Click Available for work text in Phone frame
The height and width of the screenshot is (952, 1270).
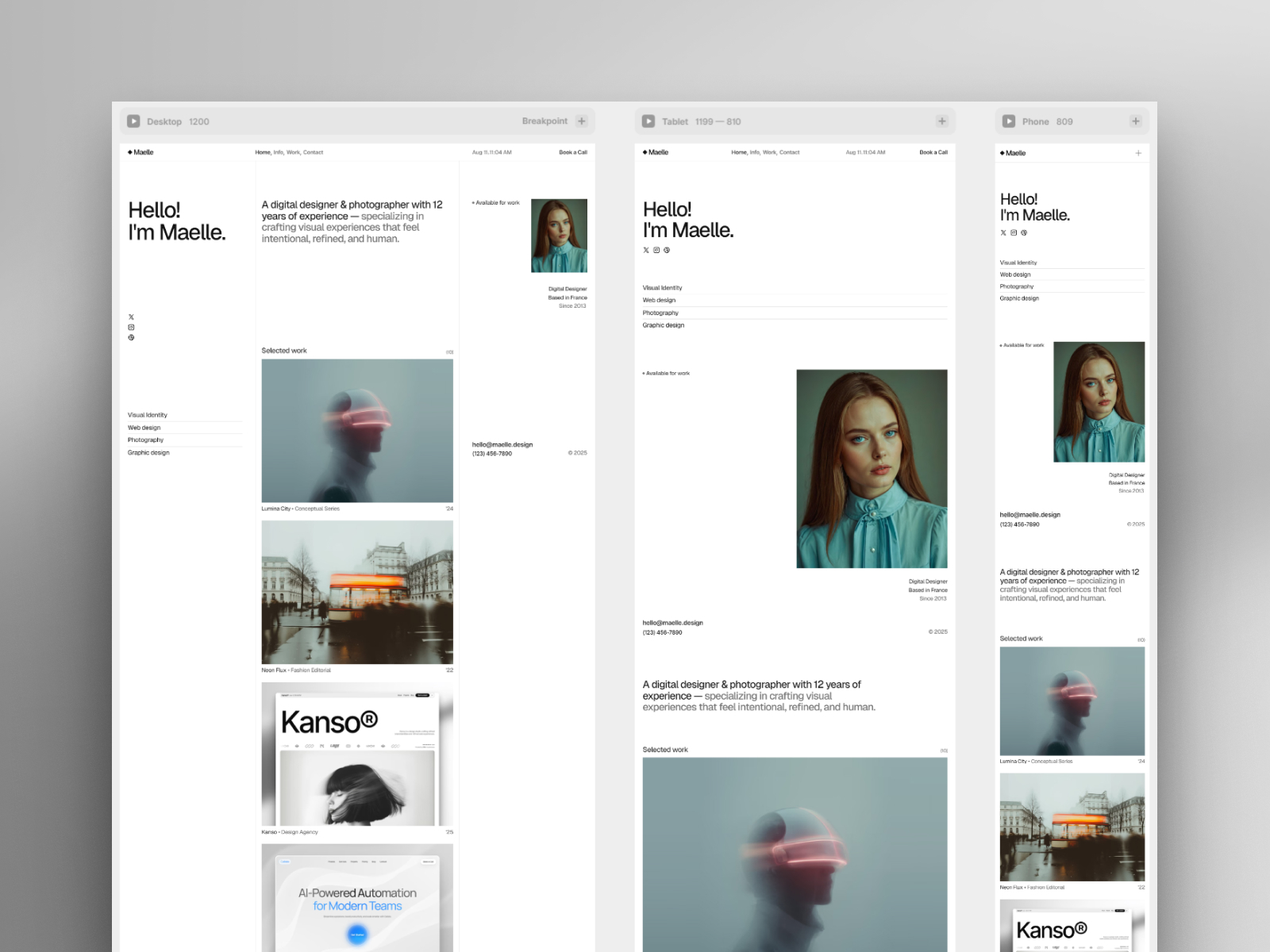[x=1022, y=345]
